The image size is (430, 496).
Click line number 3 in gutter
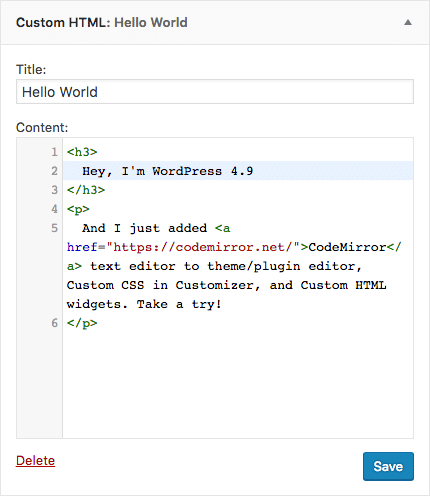coord(54,190)
